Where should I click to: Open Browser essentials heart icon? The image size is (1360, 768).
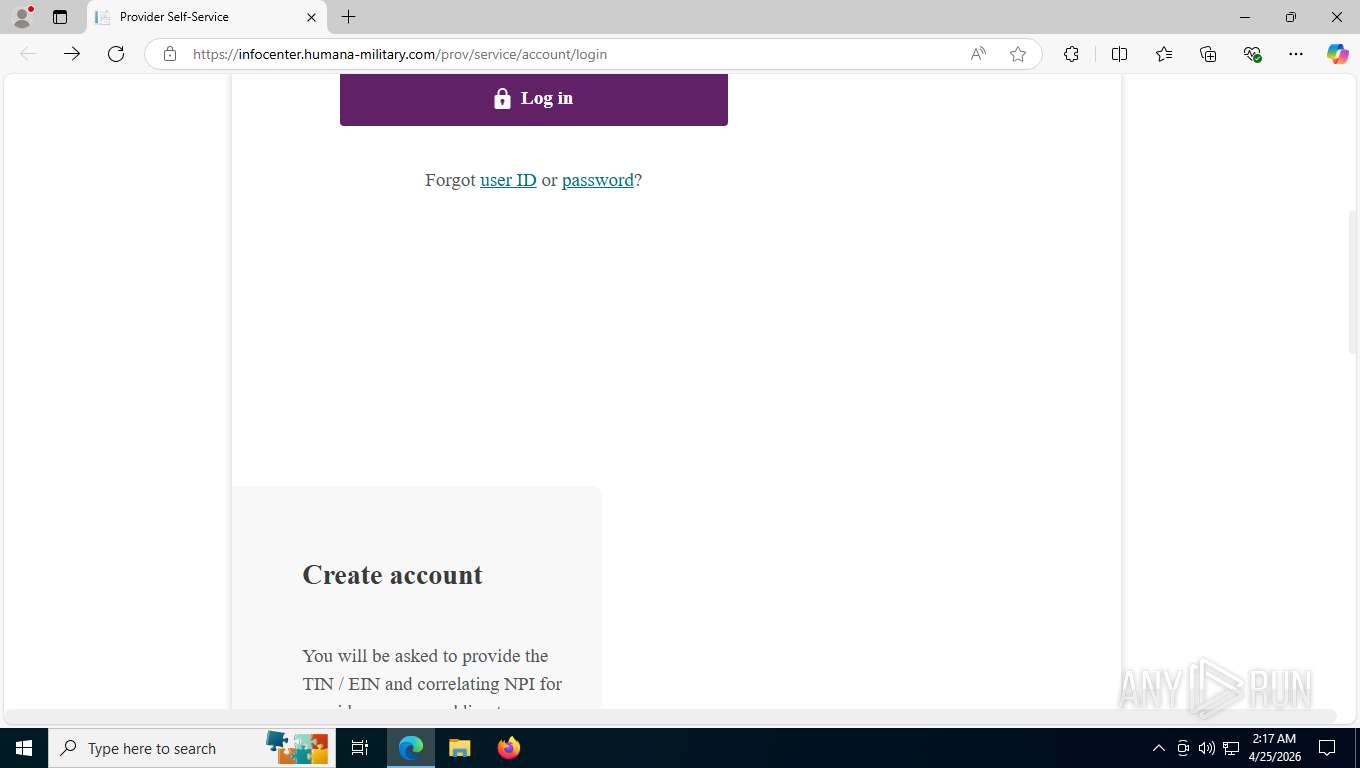[1252, 54]
